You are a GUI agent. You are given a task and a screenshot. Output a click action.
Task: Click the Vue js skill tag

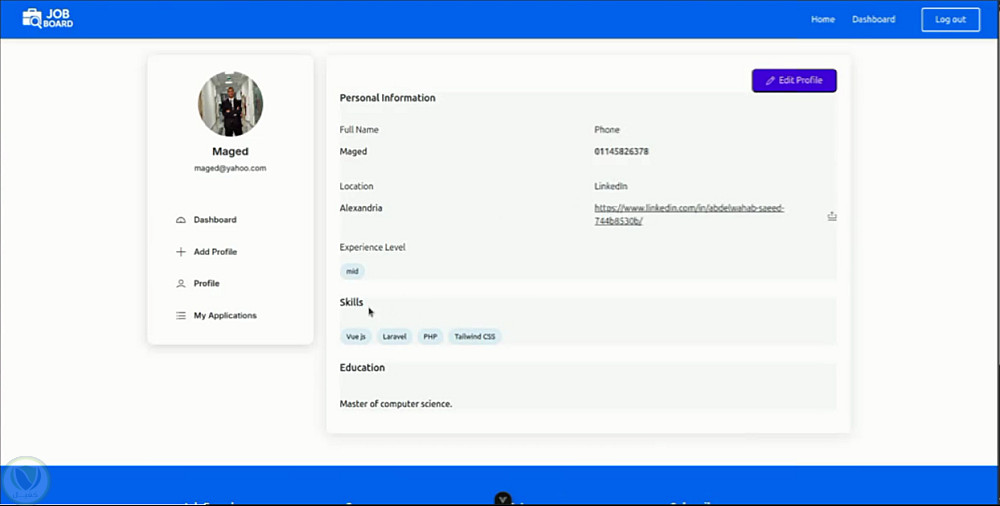pyautogui.click(x=356, y=336)
